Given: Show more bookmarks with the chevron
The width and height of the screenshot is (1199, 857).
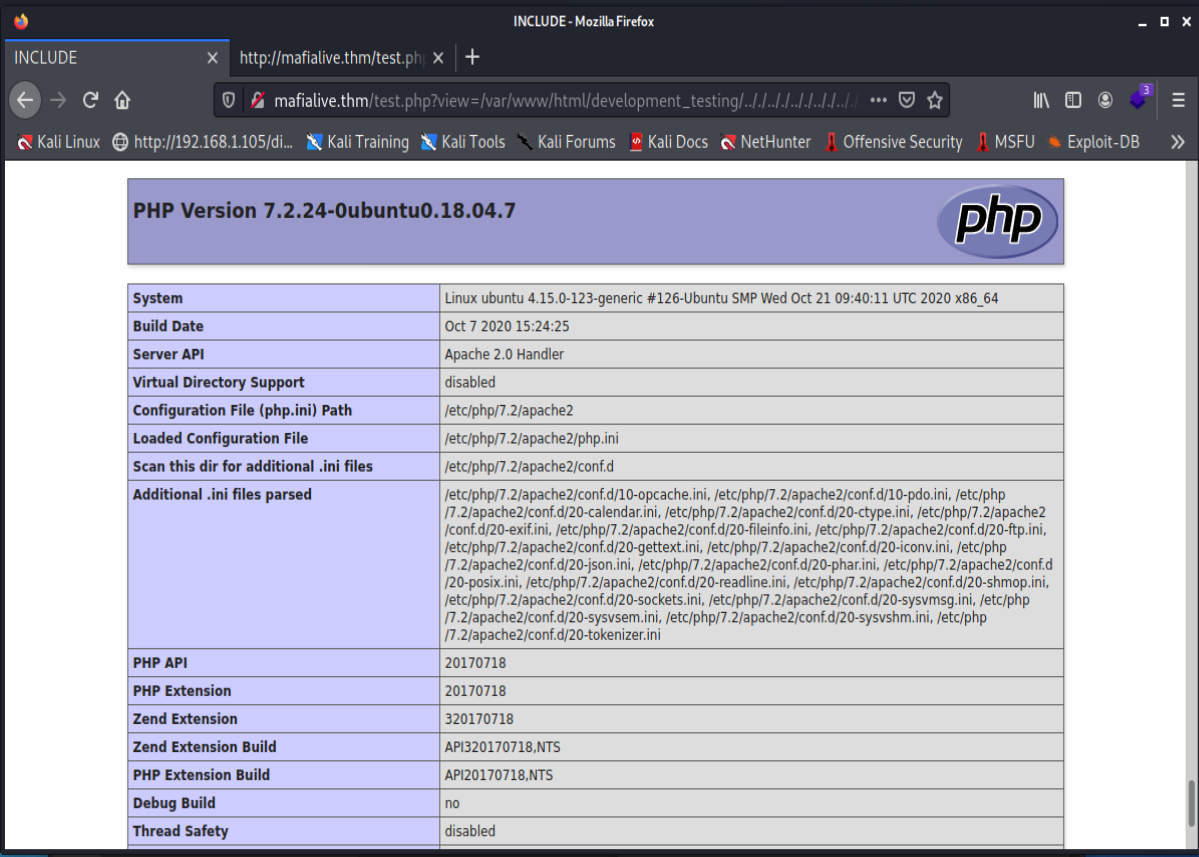Looking at the screenshot, I should coord(1177,142).
